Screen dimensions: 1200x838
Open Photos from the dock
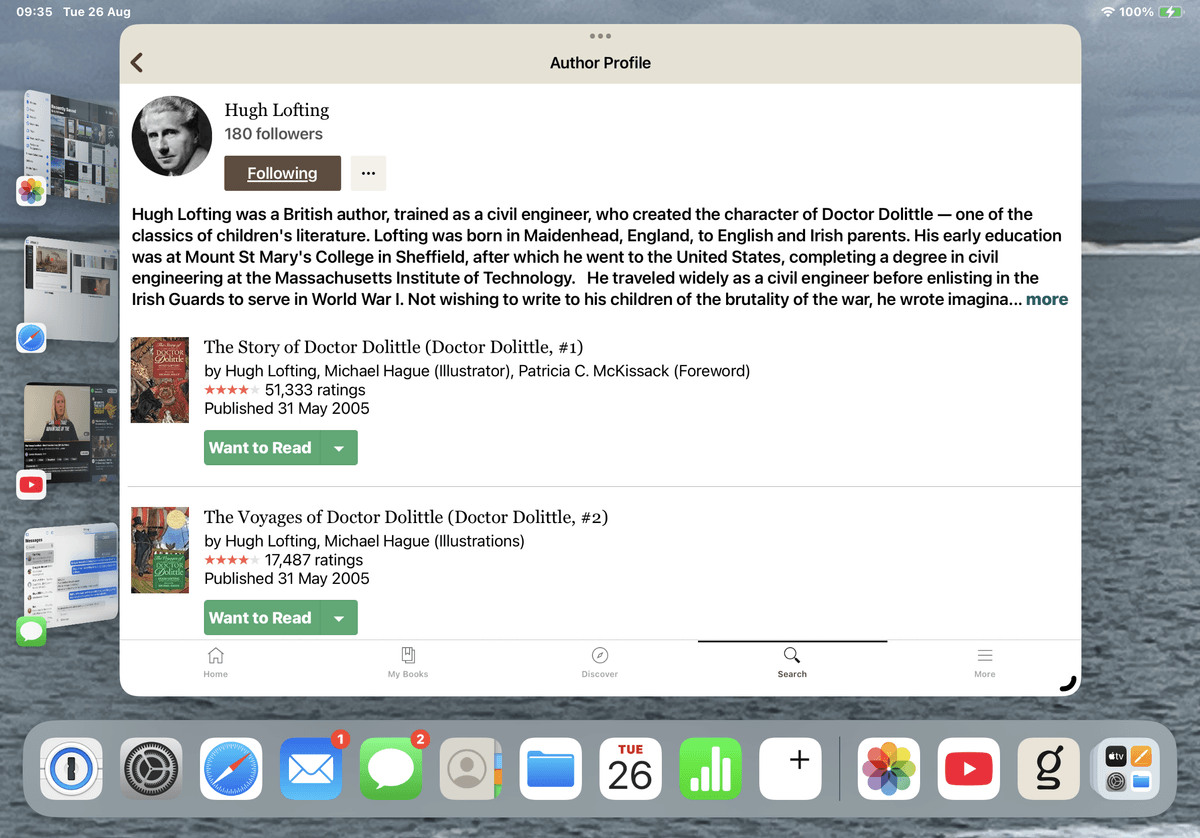pos(889,769)
